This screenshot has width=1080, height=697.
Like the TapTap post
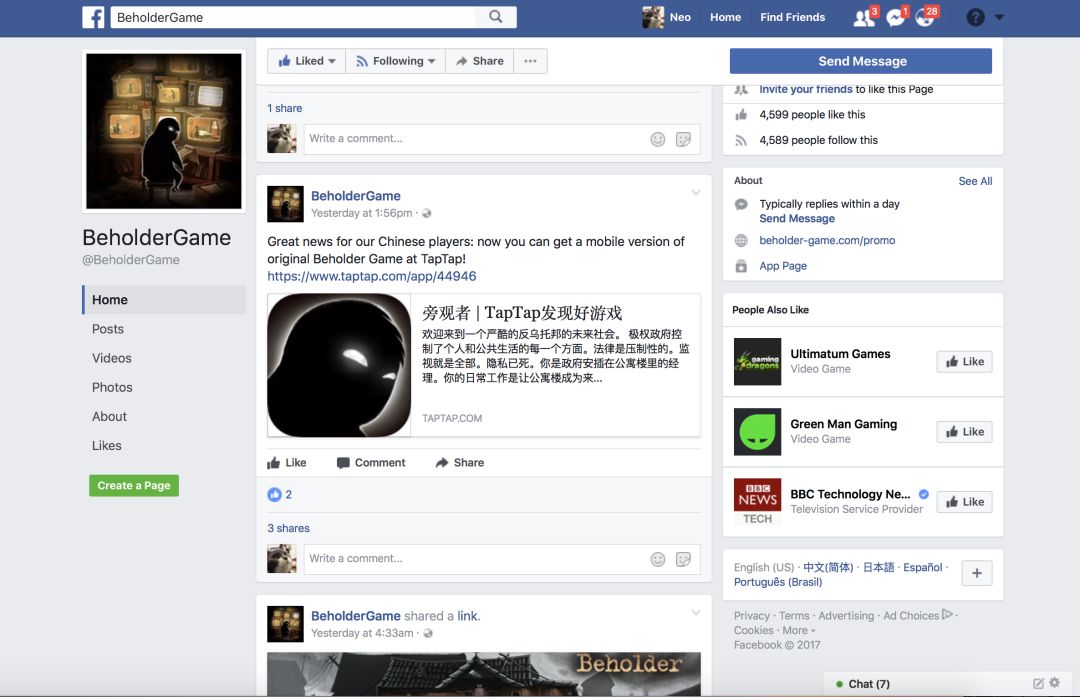[287, 463]
